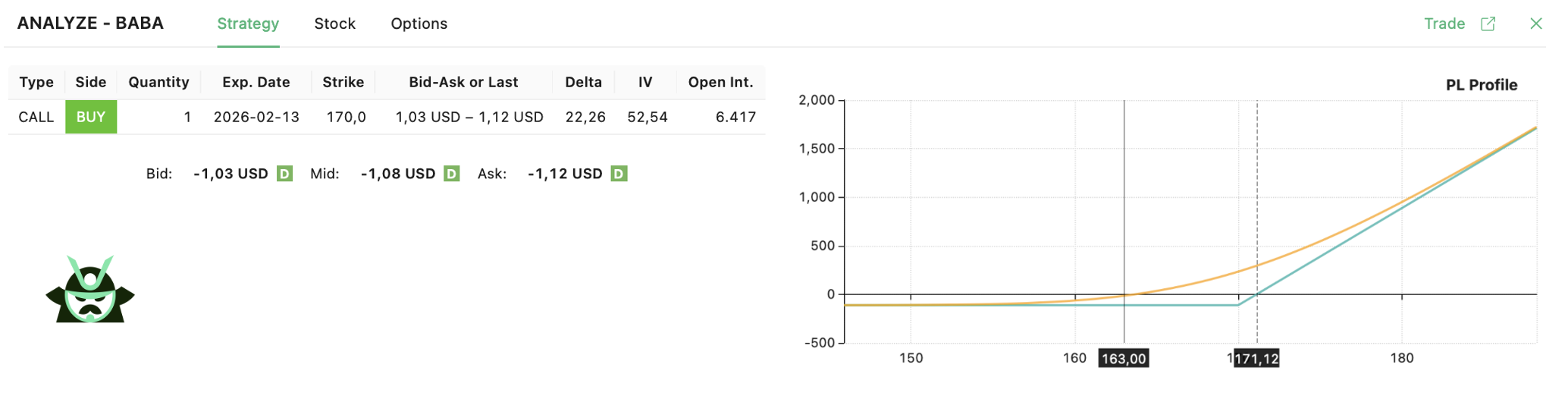Screen dimensions: 1568x399
Task: Open the strike 170,0 cell
Action: point(346,117)
